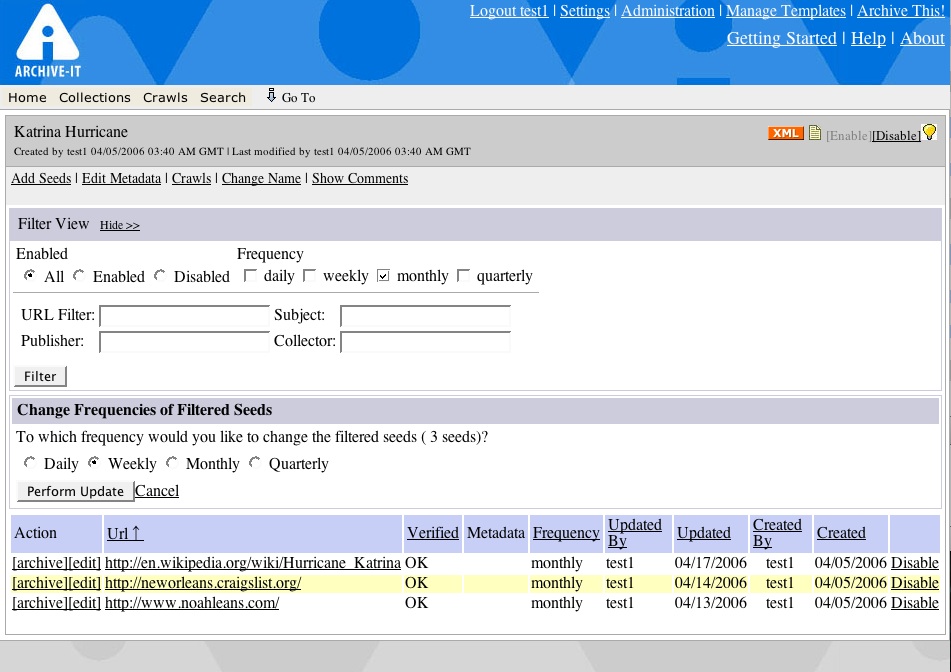The height and width of the screenshot is (672, 951).
Task: Open the Add Seeds link
Action: coord(41,178)
